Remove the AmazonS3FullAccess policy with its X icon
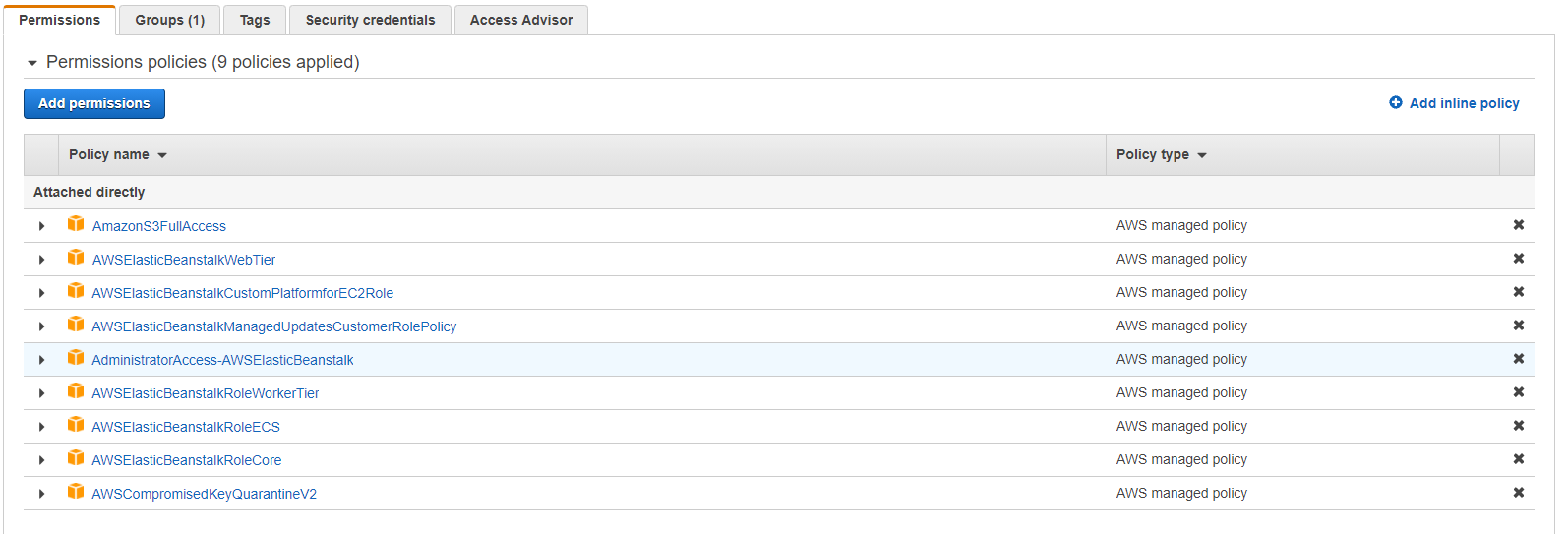 click(x=1519, y=225)
